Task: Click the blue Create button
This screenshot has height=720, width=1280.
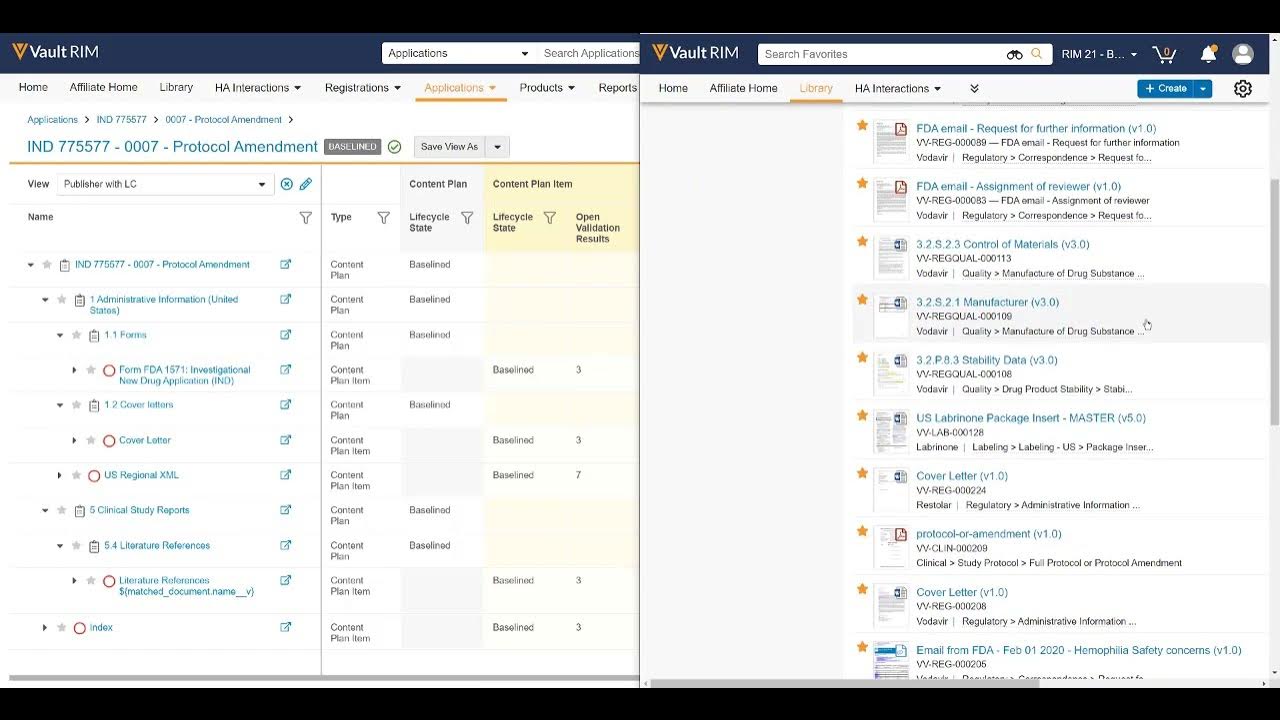Action: click(x=1166, y=88)
